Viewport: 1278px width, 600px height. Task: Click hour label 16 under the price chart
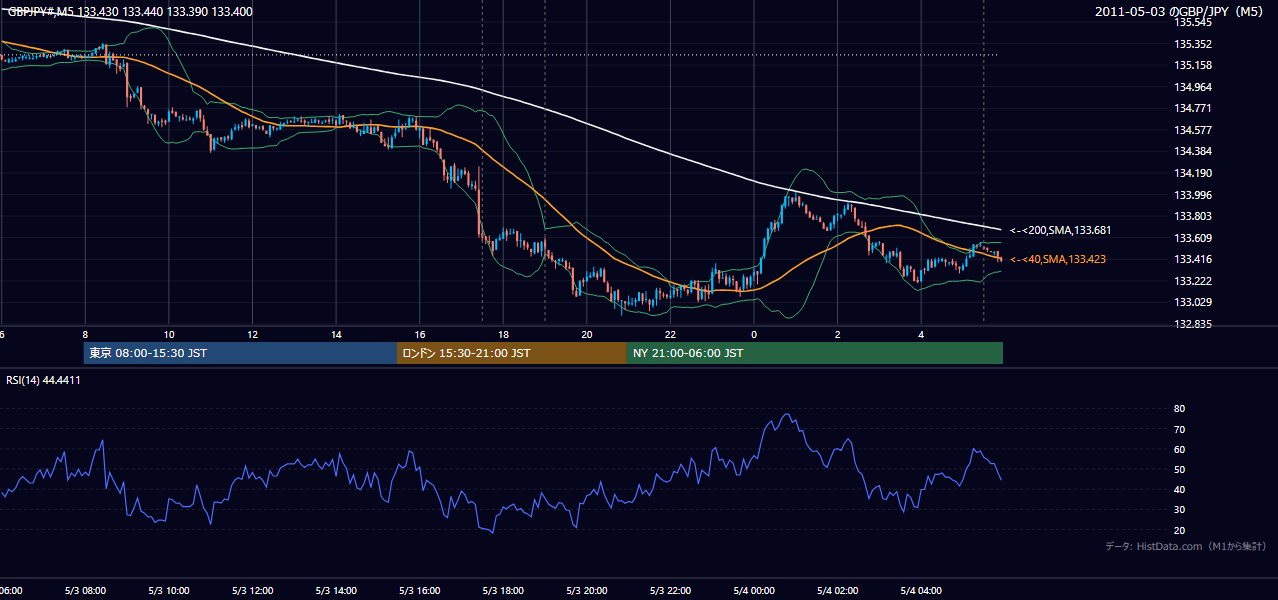(x=419, y=335)
